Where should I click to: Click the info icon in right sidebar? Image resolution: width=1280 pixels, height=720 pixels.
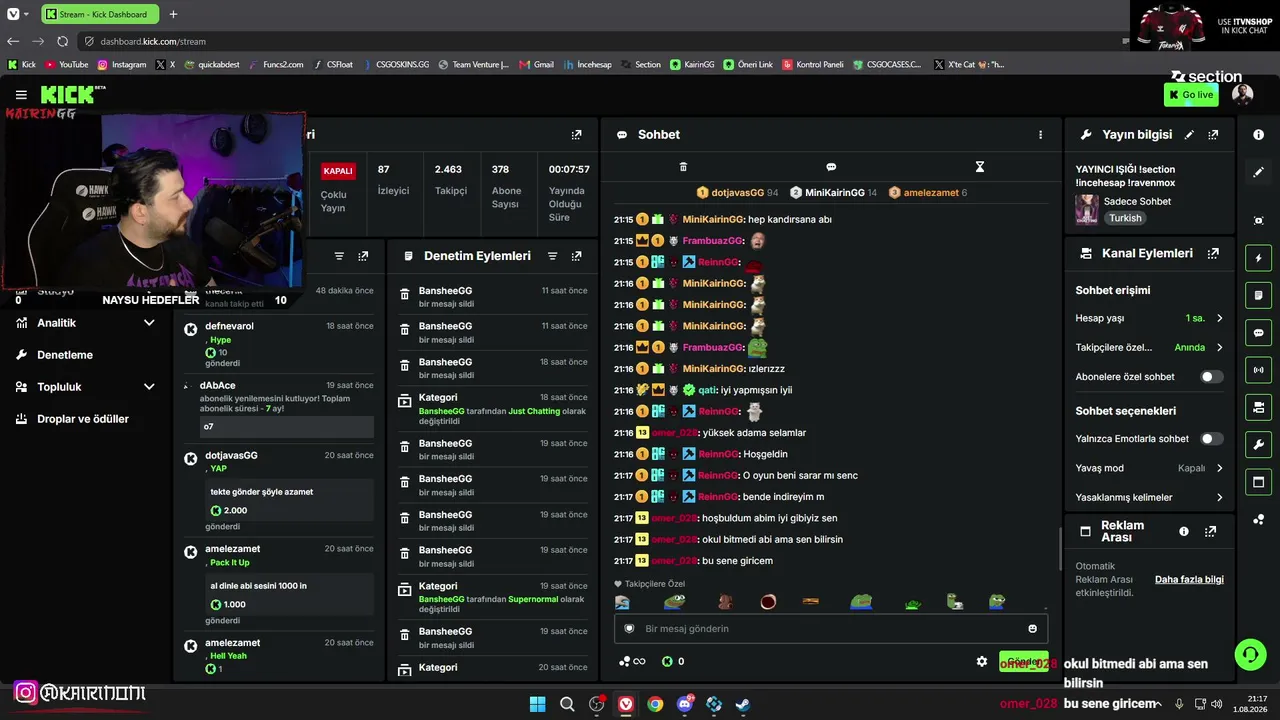point(1258,135)
